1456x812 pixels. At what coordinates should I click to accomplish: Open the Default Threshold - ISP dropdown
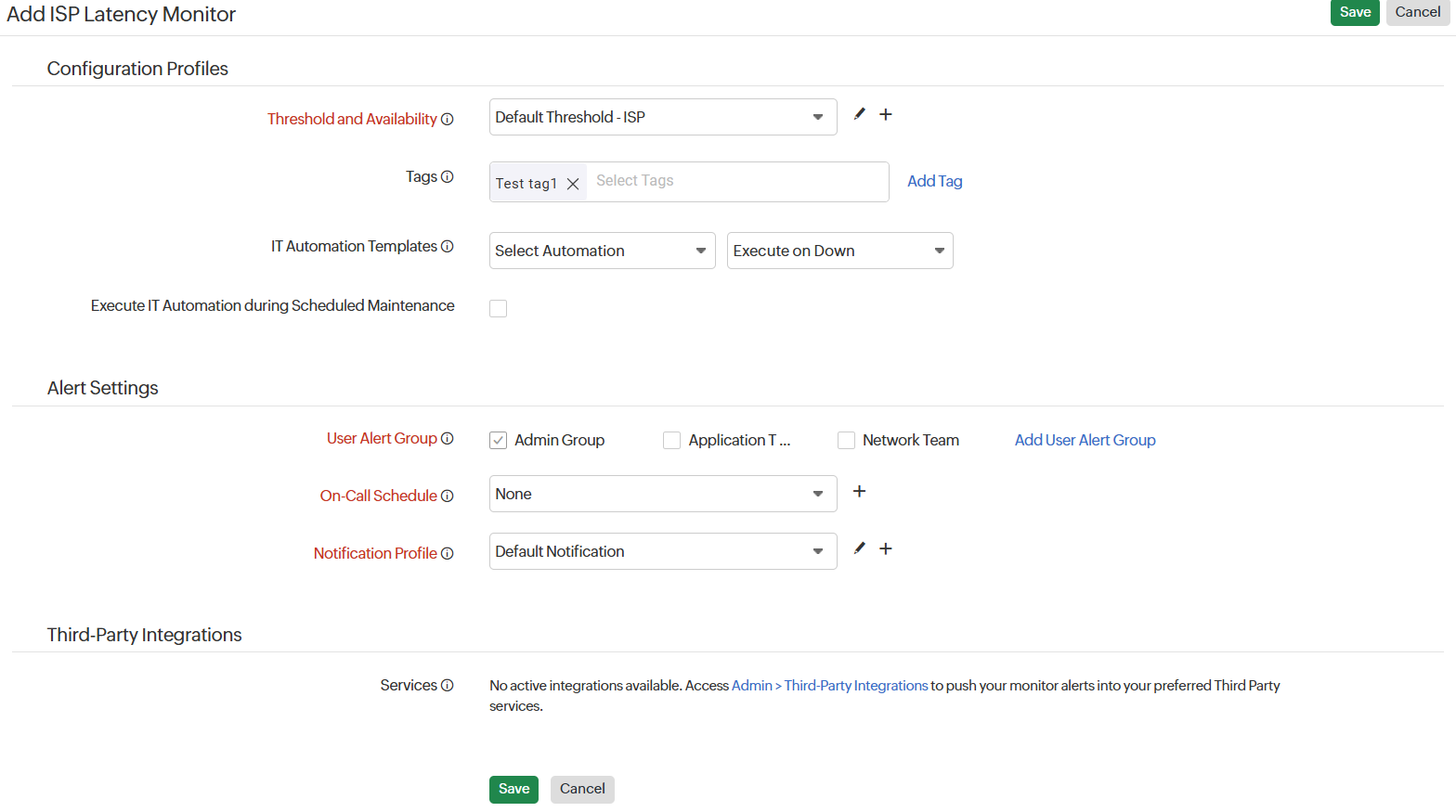coord(662,117)
